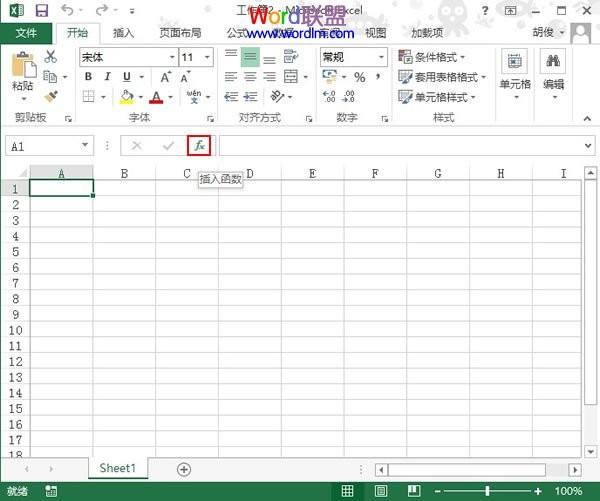The width and height of the screenshot is (600, 501).
Task: Apply percent style
Action: (x=359, y=77)
